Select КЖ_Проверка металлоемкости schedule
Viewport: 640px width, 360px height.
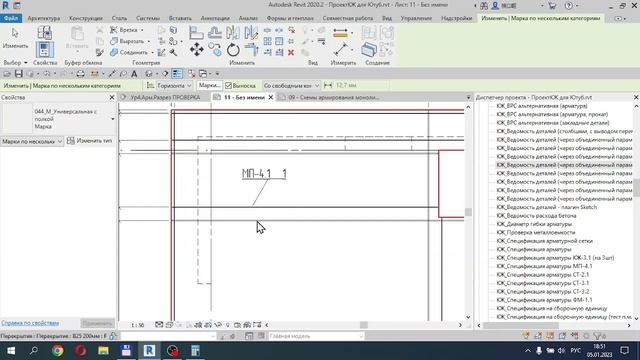536,232
